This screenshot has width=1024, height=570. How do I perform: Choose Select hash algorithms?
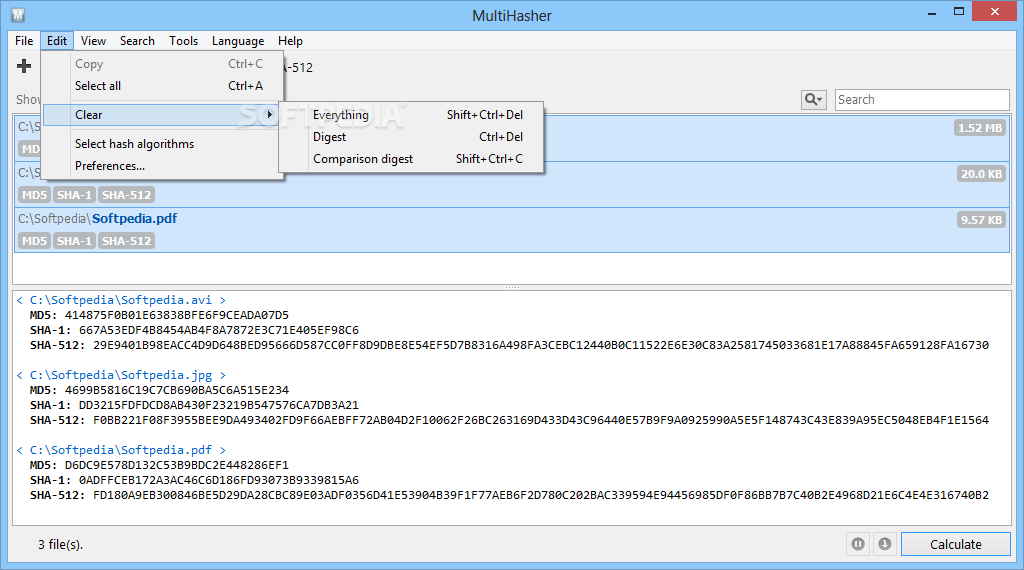163,144
